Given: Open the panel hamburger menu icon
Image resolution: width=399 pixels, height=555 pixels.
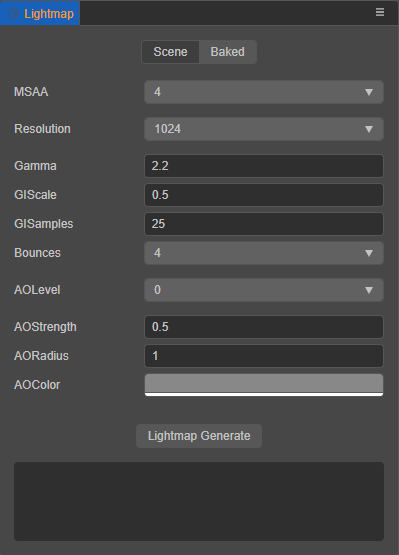Looking at the screenshot, I should click(x=380, y=12).
